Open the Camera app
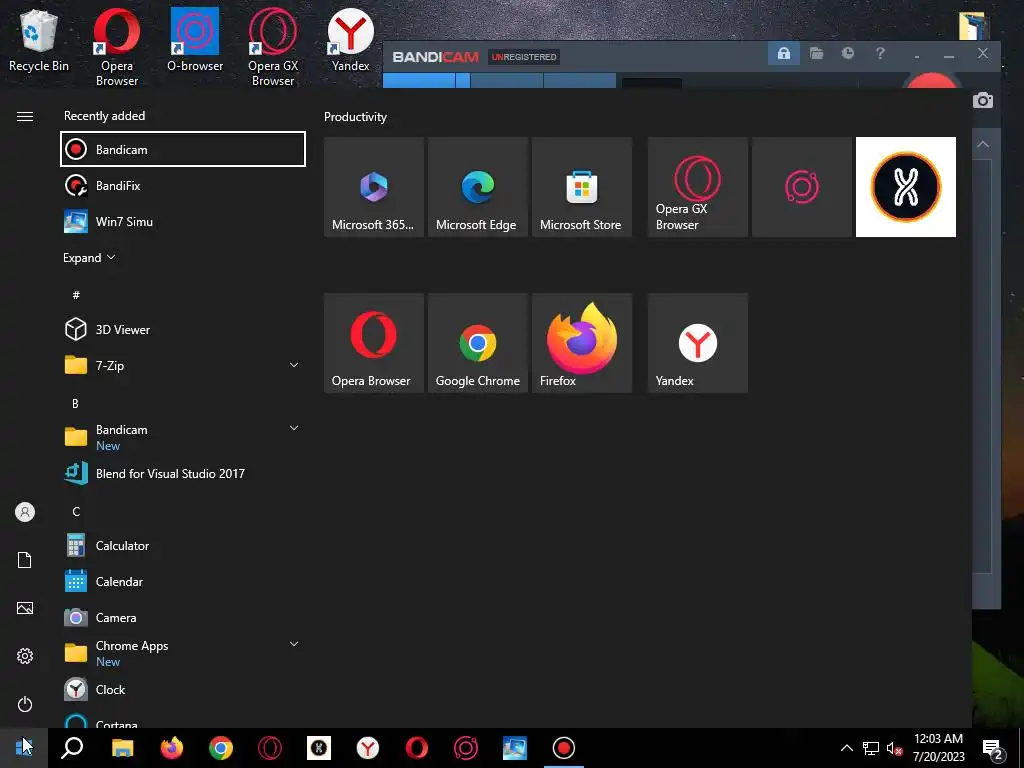 click(183, 617)
